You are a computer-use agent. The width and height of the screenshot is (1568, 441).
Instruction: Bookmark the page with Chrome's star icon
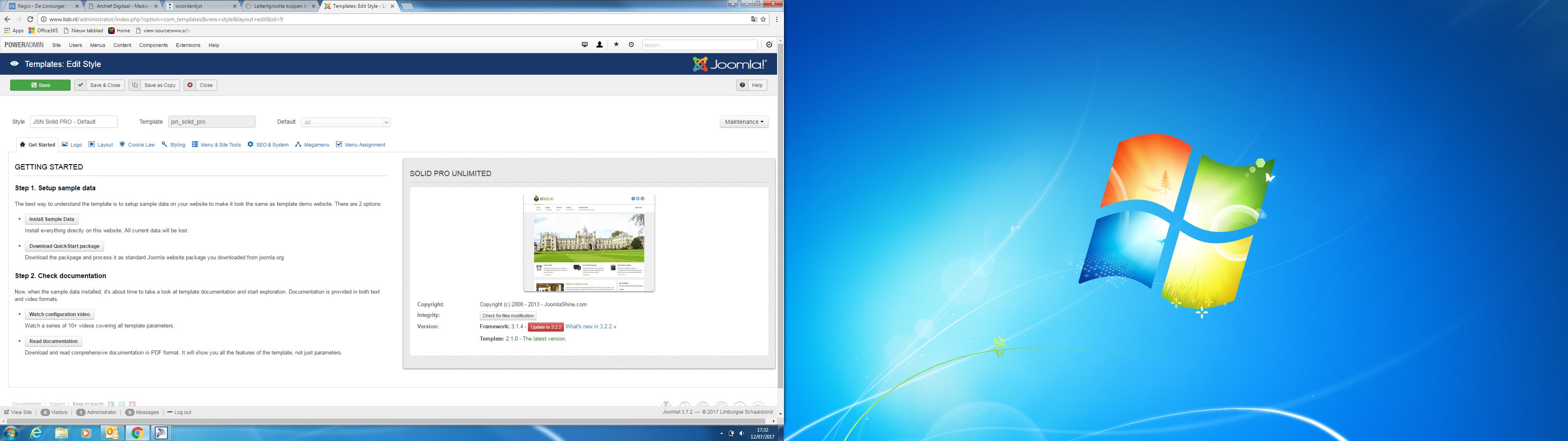(763, 19)
